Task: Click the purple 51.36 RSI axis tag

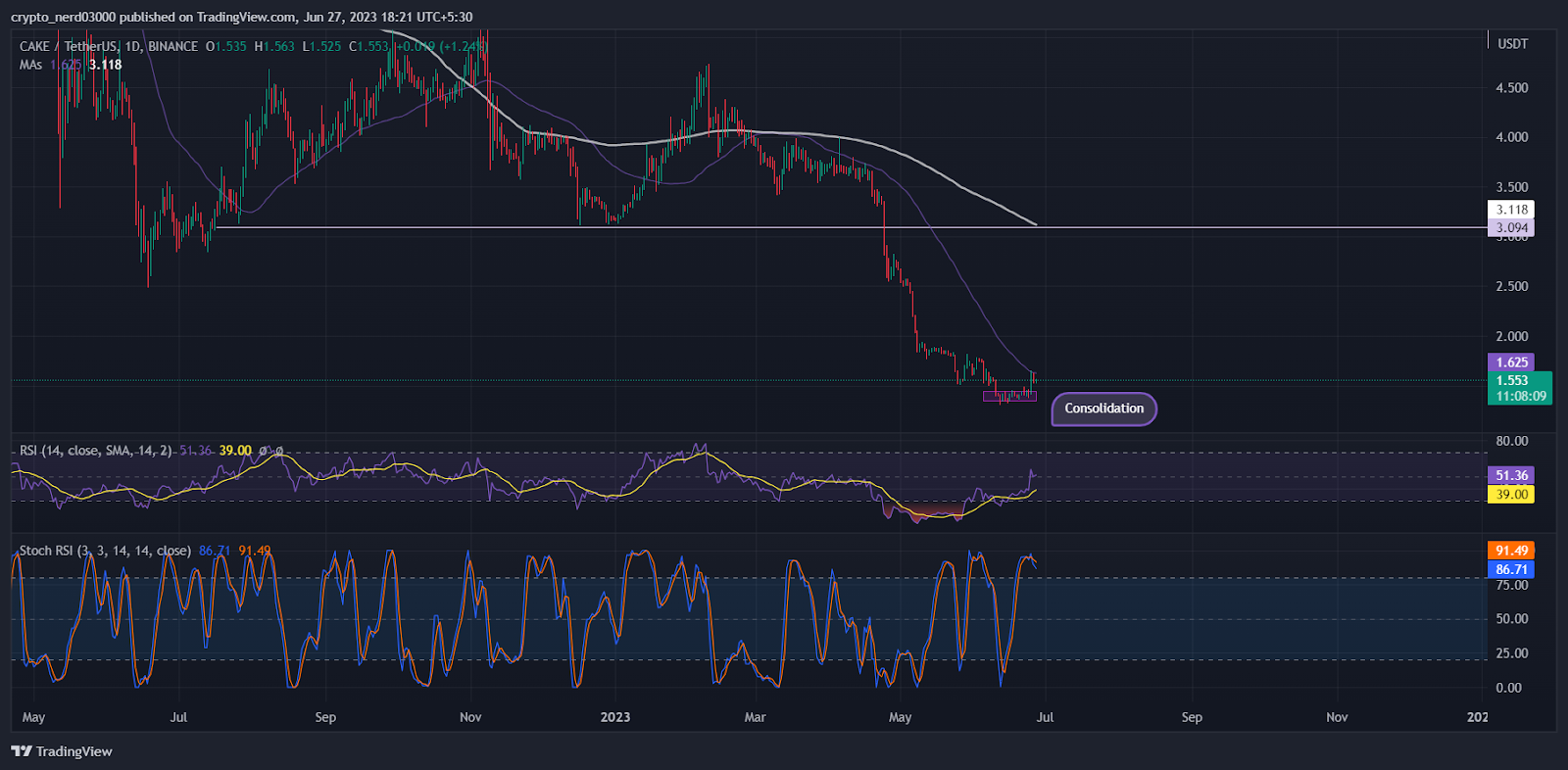Action: pyautogui.click(x=1511, y=475)
